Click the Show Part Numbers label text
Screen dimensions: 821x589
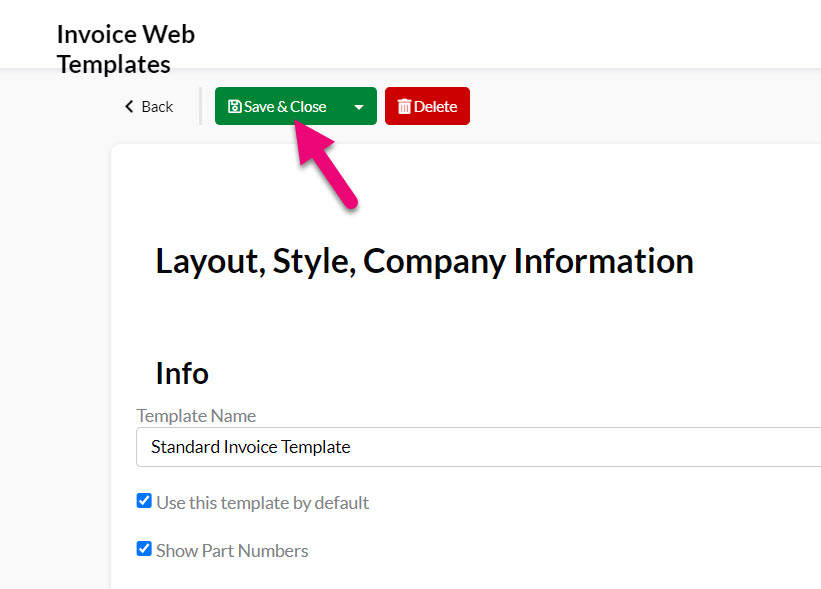[x=232, y=551]
